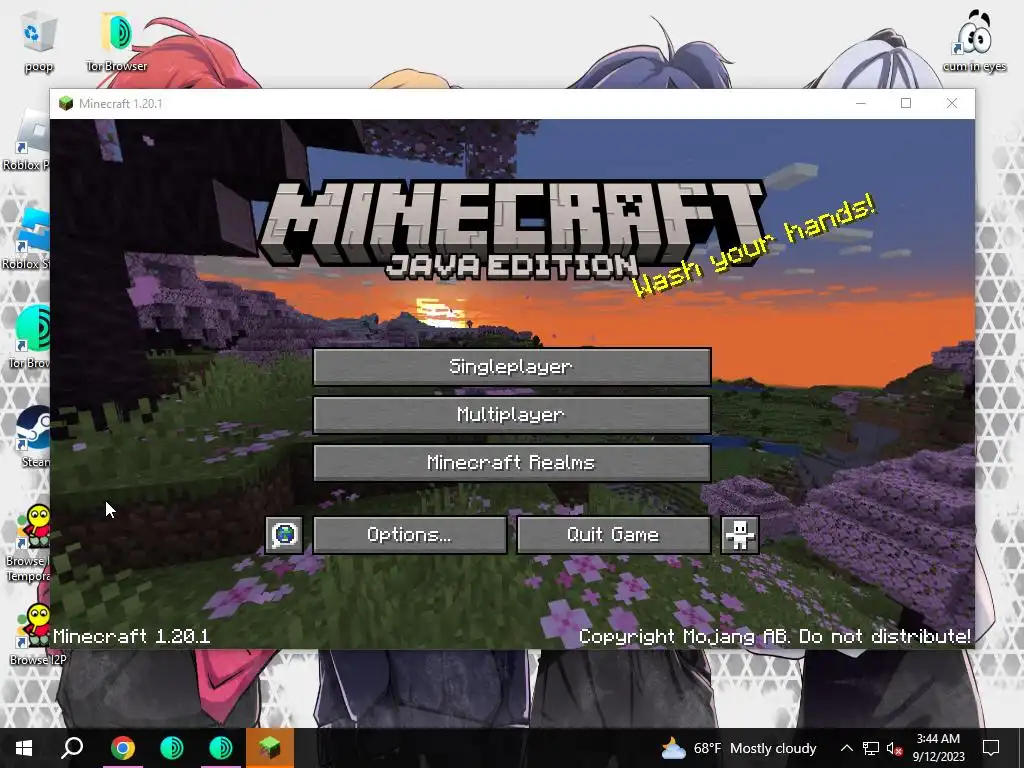Click Copyright Mojang AB credits text

click(x=775, y=636)
